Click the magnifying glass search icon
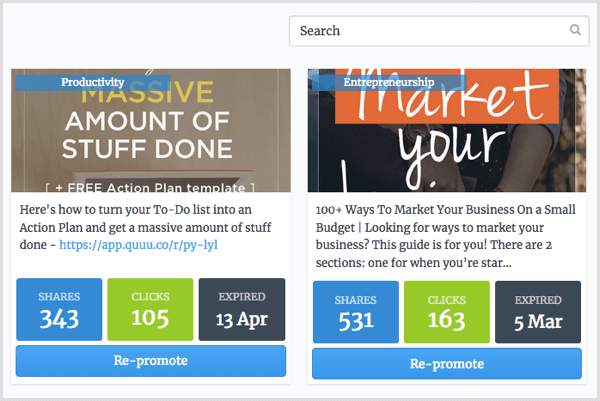The image size is (600, 401). tap(576, 30)
